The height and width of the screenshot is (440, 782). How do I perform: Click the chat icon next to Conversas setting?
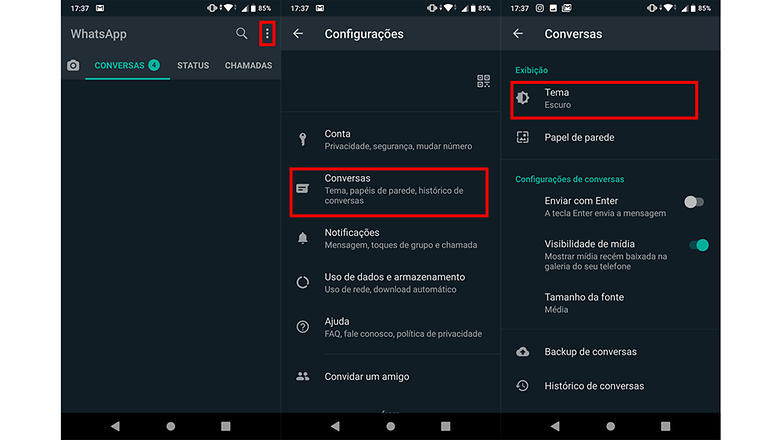click(303, 189)
